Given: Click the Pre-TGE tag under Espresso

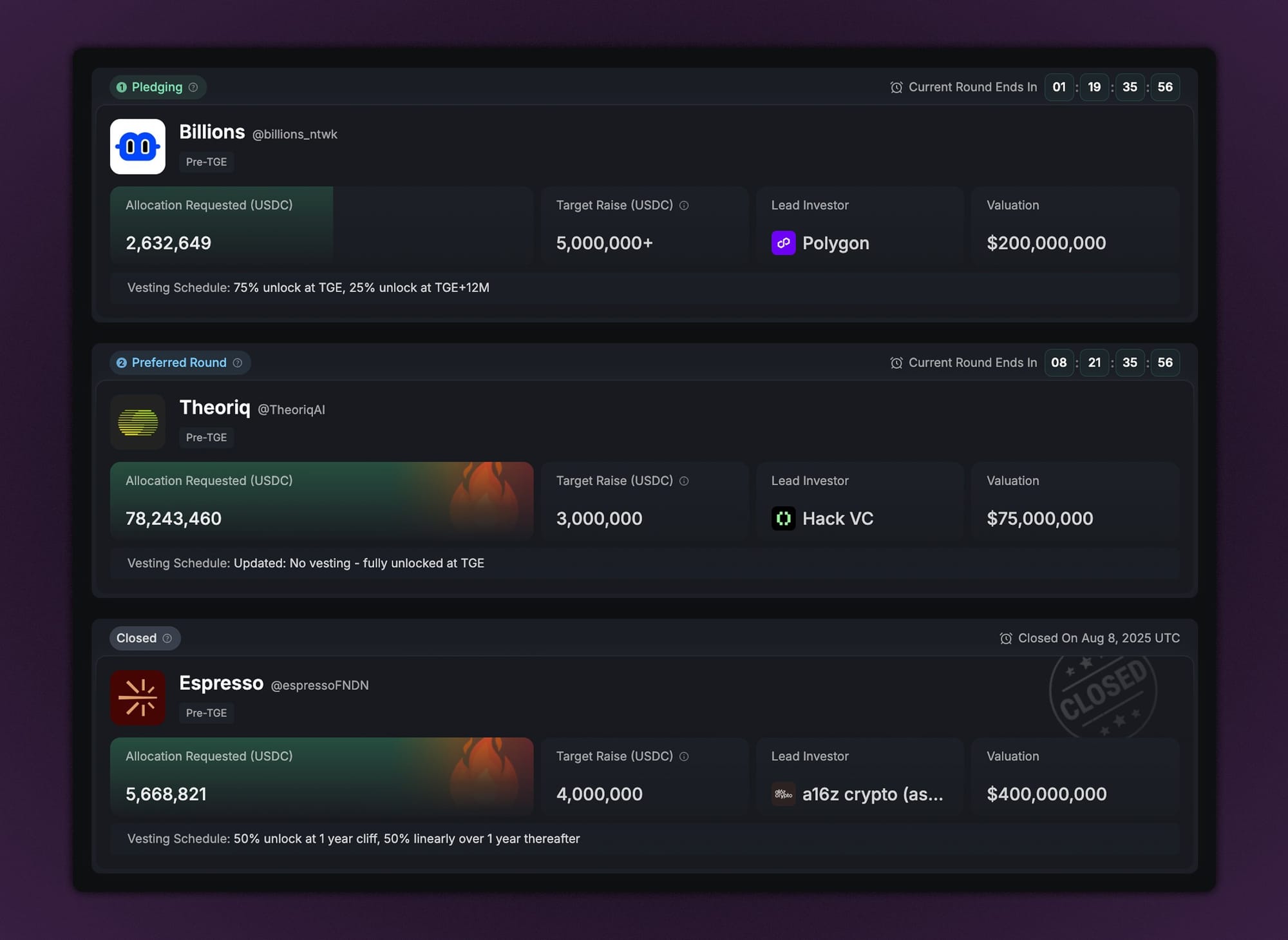Looking at the screenshot, I should 207,713.
